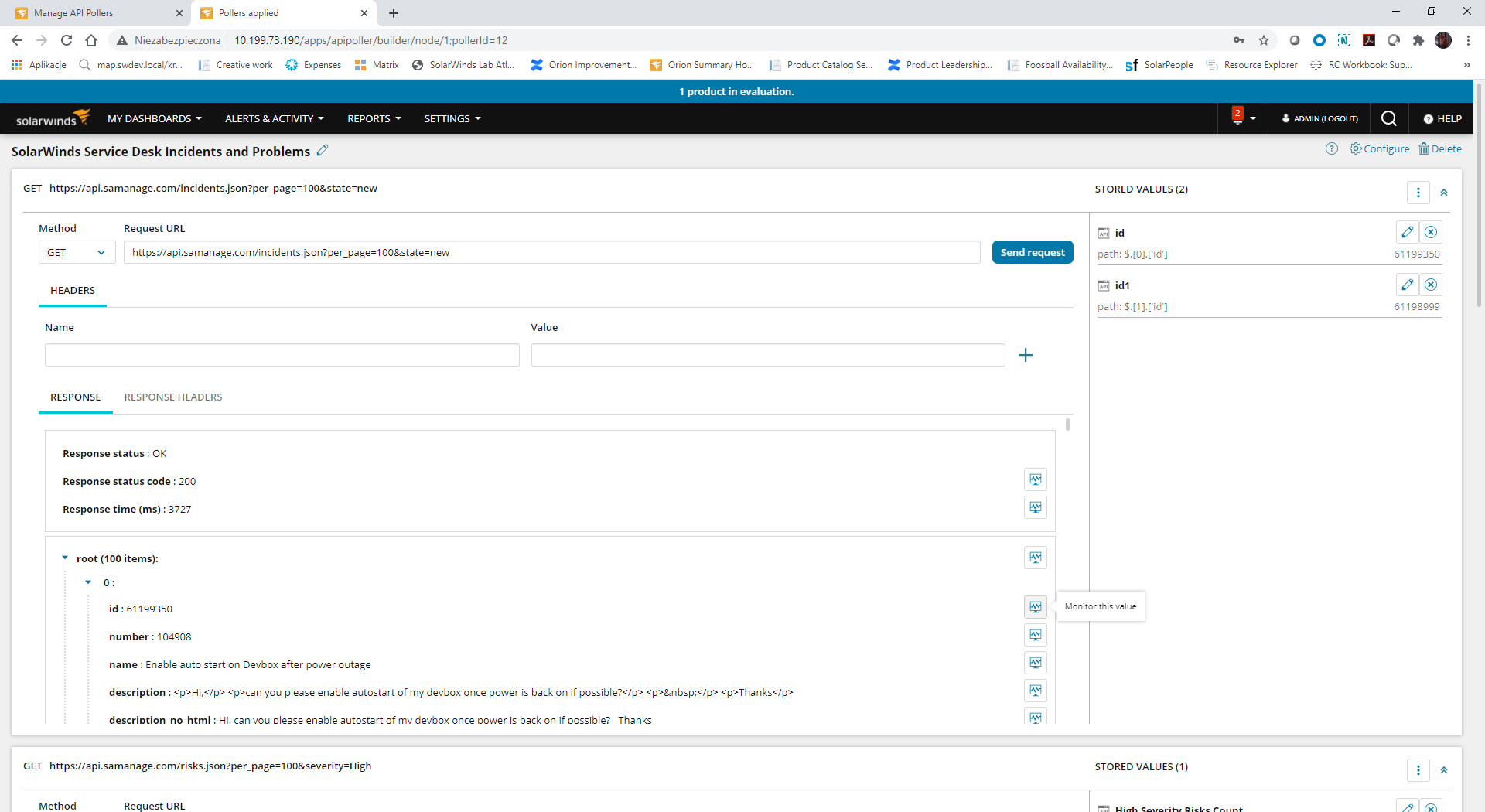
Task: Collapse the incidents request panel
Action: [1443, 192]
